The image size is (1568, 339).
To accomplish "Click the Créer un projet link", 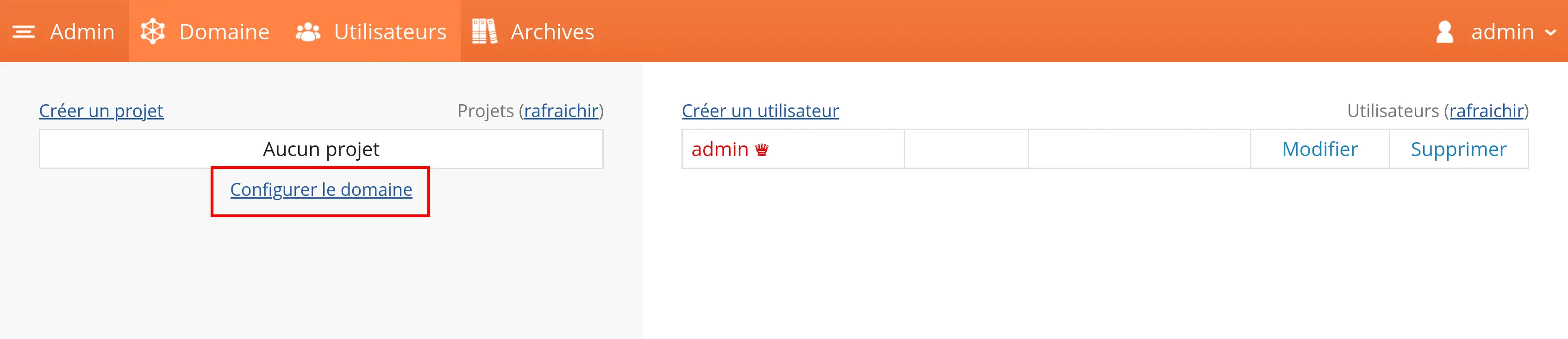I will 101,111.
